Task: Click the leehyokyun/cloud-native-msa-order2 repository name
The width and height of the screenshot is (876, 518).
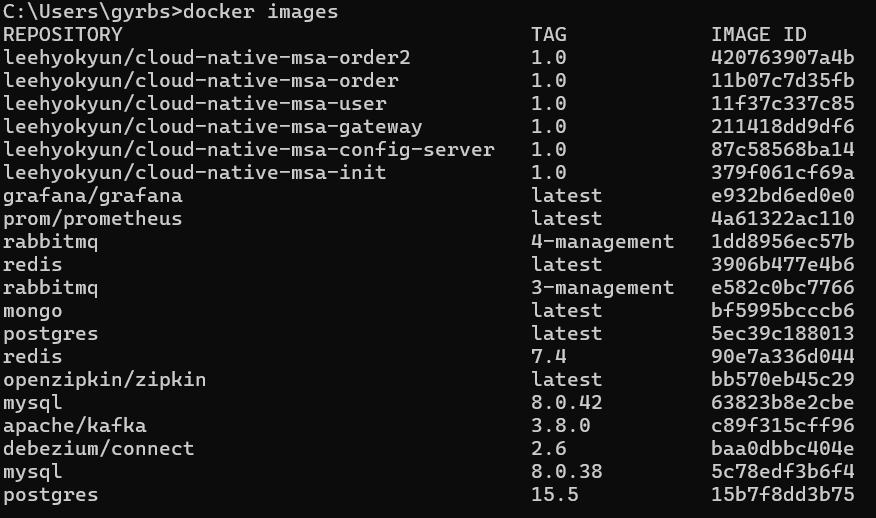Action: 207,58
